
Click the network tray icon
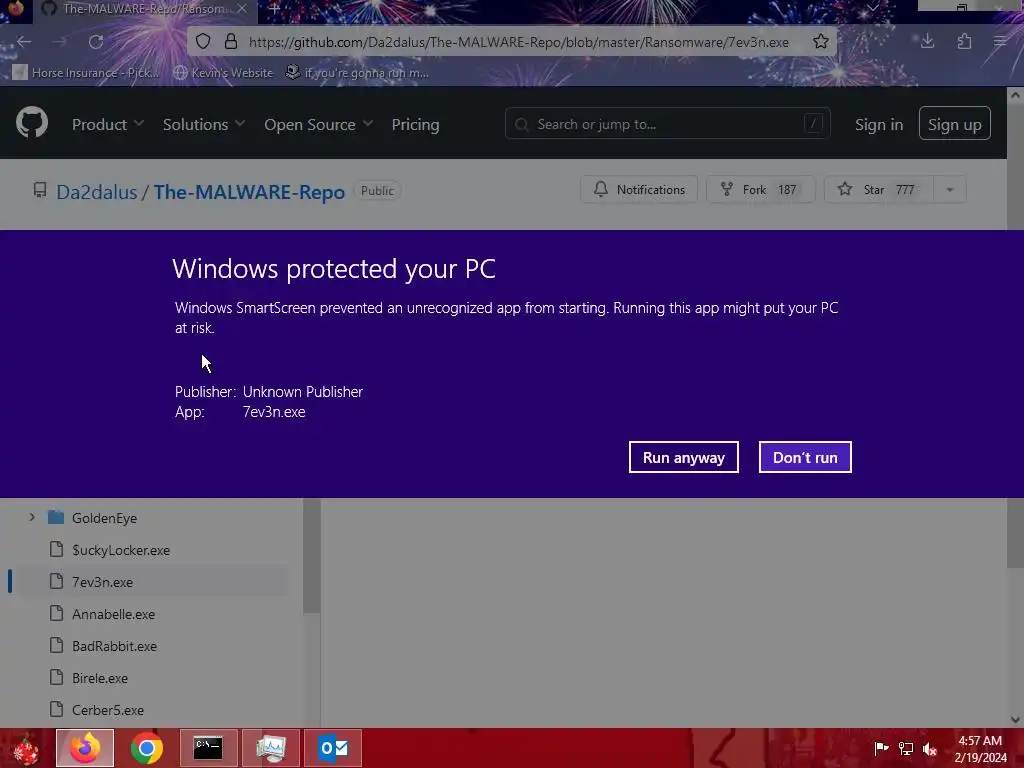pyautogui.click(x=906, y=748)
